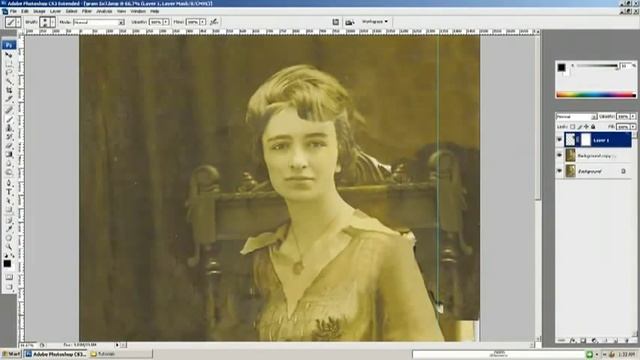This screenshot has width=640, height=360.
Task: Select the Eraser tool
Action: (x=9, y=146)
